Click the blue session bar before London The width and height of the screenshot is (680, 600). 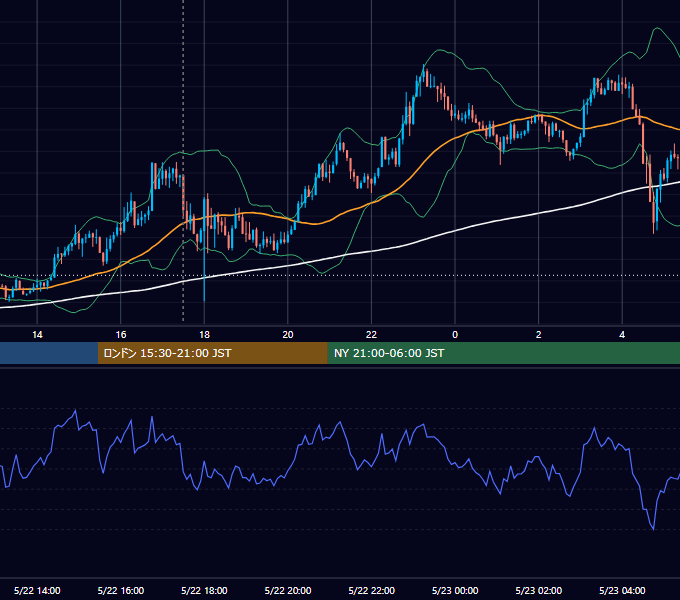point(49,353)
